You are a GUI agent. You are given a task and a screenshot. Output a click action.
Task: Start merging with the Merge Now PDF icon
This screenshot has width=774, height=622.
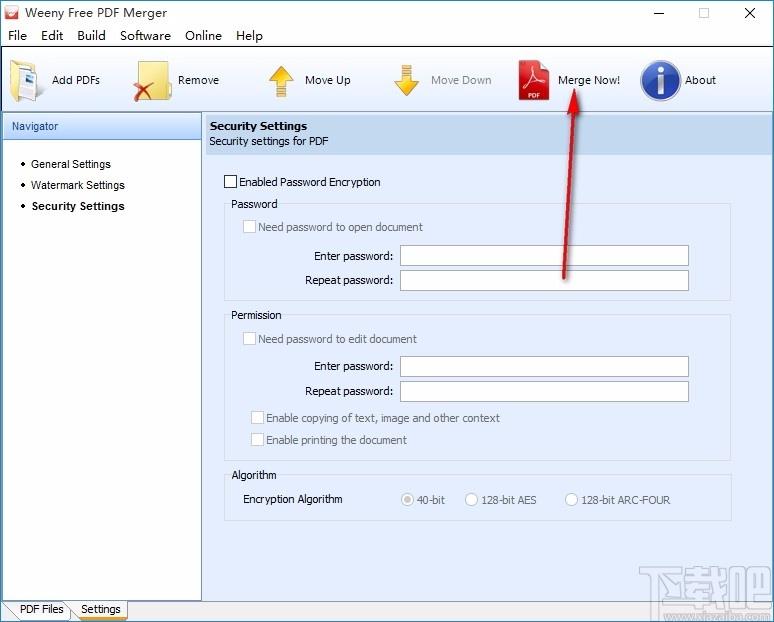(x=534, y=80)
